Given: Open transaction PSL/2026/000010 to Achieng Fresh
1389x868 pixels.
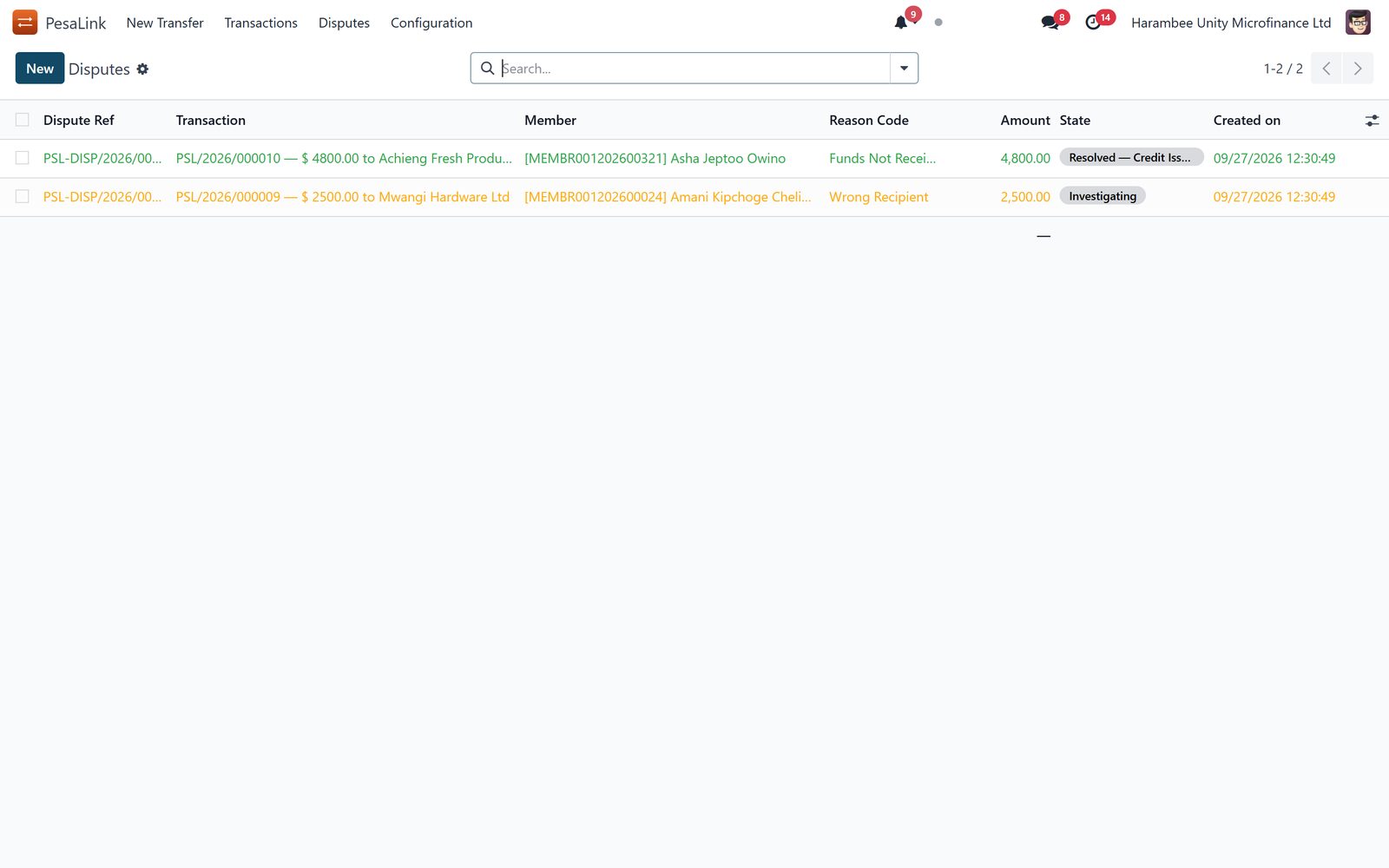Looking at the screenshot, I should pos(344,158).
